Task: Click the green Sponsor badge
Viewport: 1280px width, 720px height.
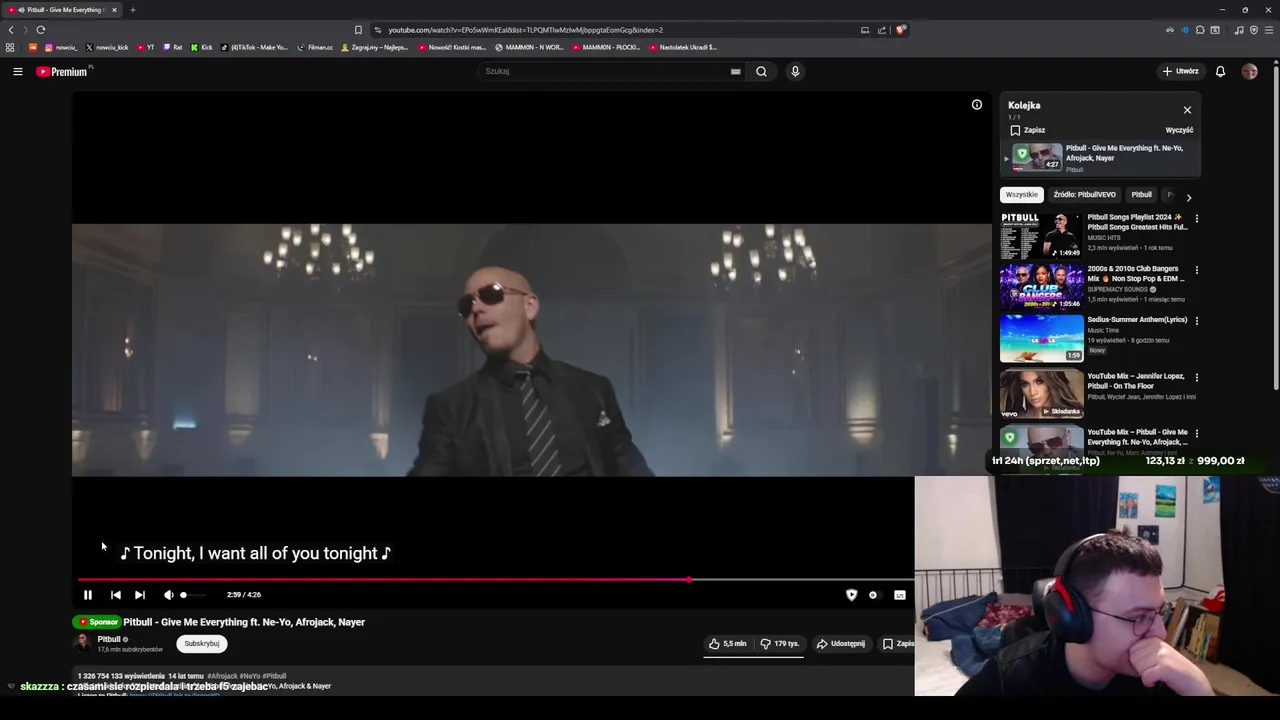Action: (98, 622)
